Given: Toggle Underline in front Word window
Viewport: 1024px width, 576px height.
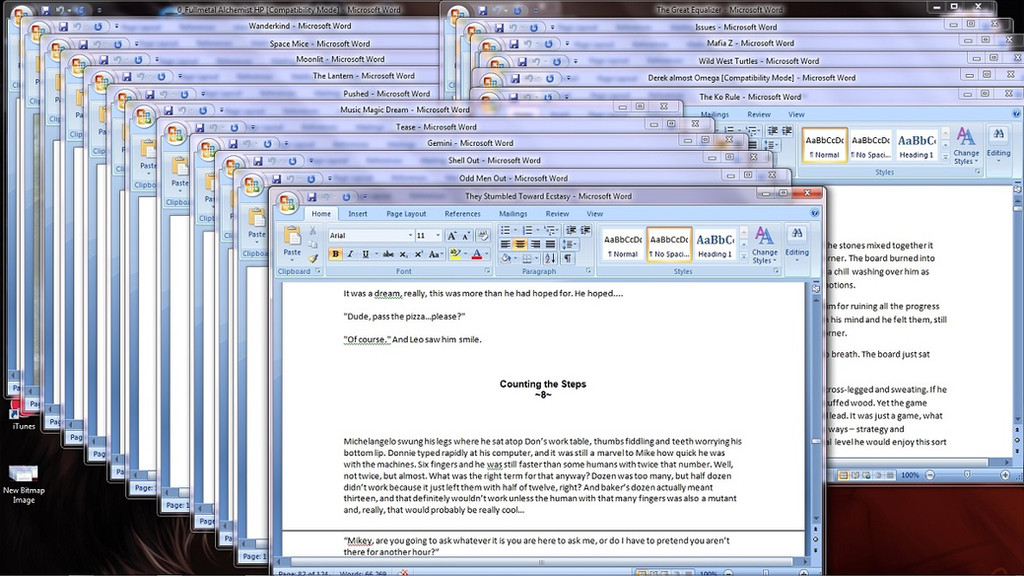Looking at the screenshot, I should 365,254.
